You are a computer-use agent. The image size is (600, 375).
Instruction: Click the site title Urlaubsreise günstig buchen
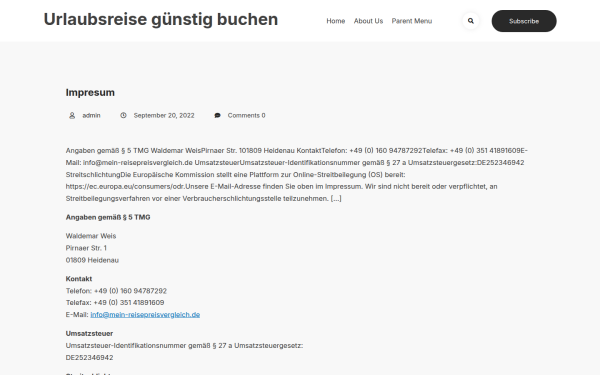pyautogui.click(x=161, y=20)
